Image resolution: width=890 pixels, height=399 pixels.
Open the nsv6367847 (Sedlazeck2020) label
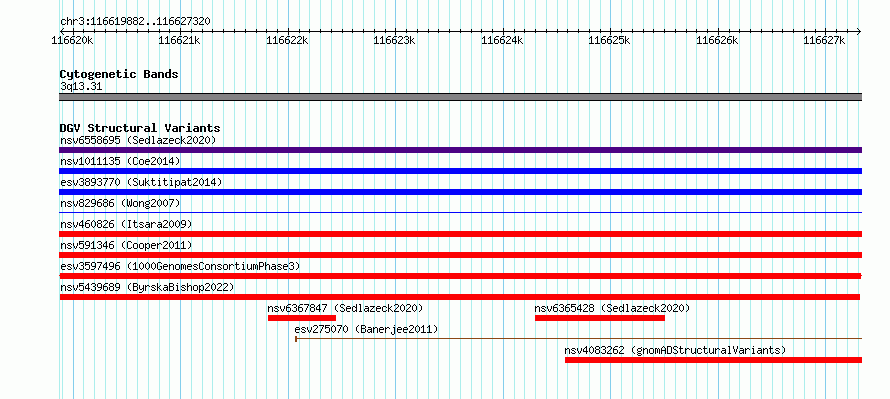coord(346,308)
